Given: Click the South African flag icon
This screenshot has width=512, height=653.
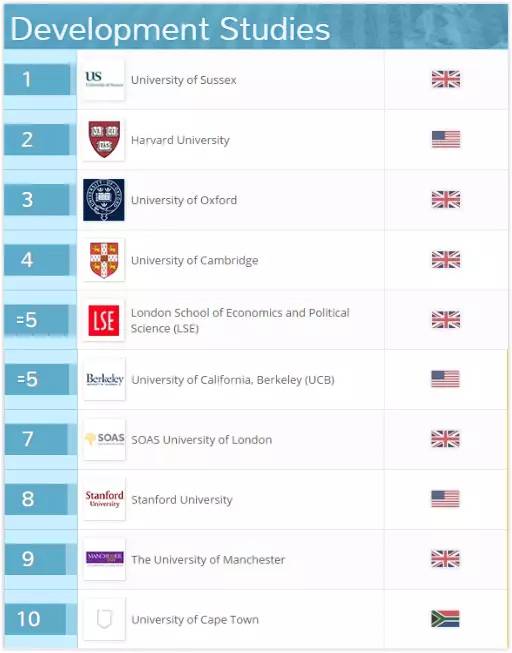Looking at the screenshot, I should click(445, 619).
